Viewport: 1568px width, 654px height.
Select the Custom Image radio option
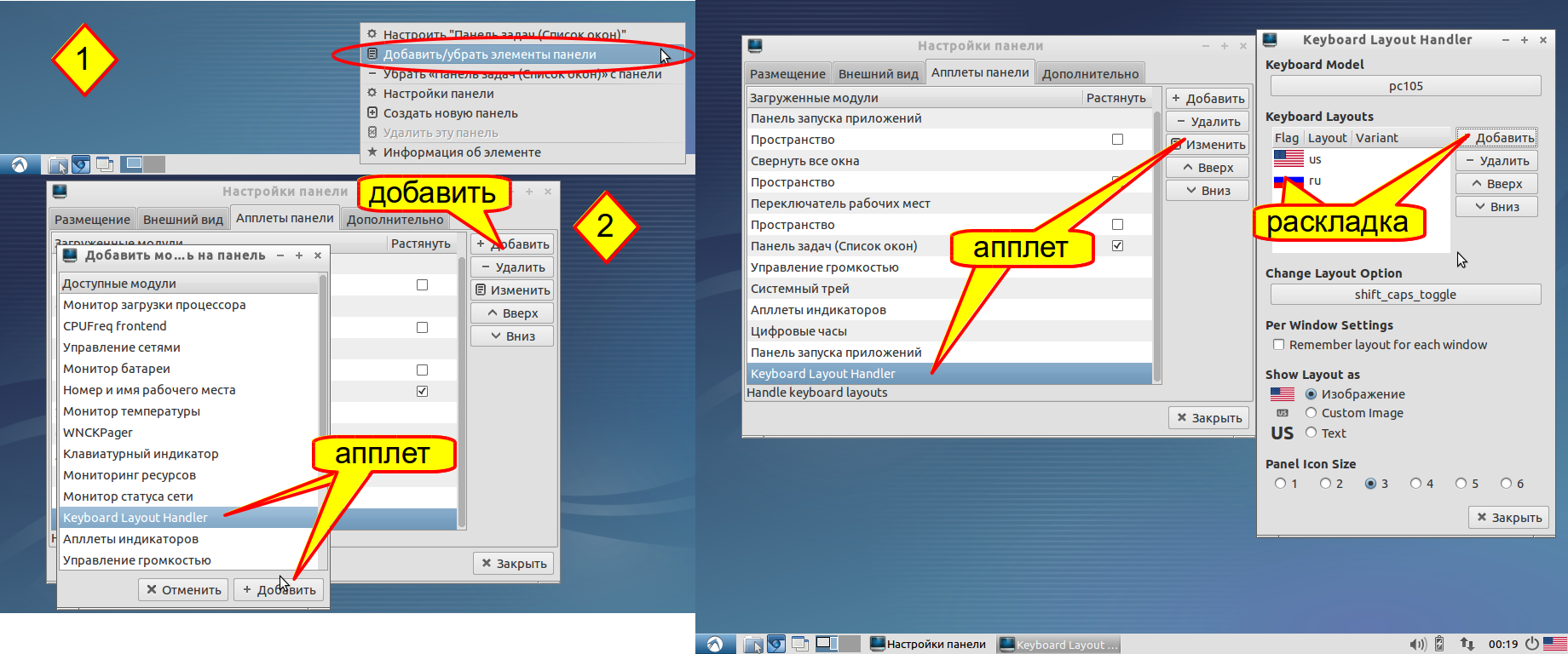tap(1311, 413)
